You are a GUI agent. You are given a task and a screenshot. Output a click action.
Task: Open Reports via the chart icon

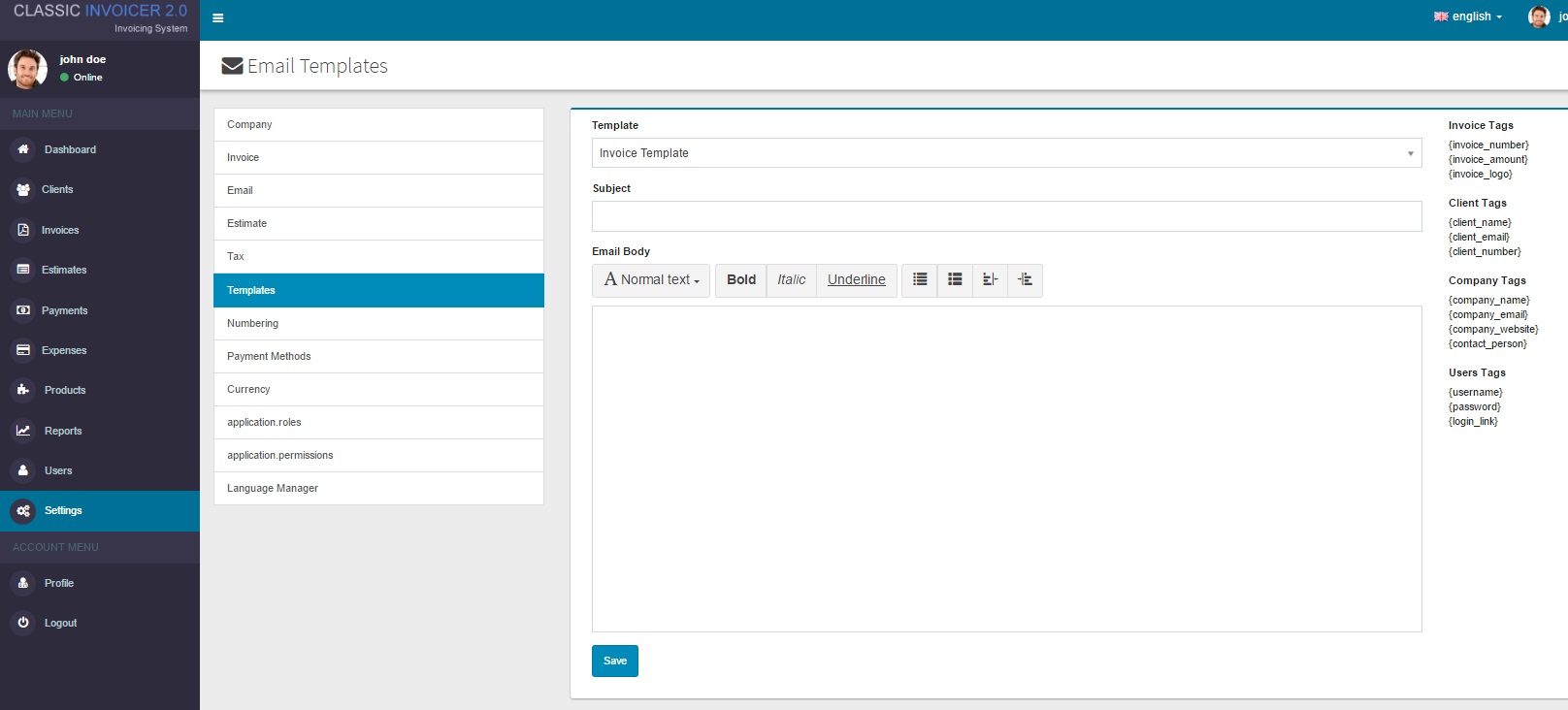(x=23, y=431)
